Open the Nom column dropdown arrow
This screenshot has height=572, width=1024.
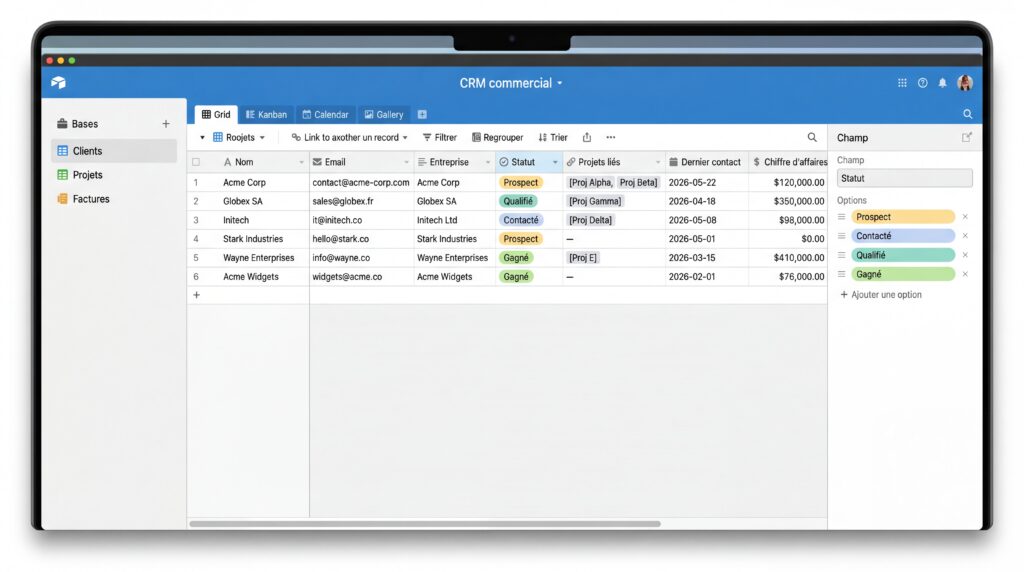coord(301,163)
